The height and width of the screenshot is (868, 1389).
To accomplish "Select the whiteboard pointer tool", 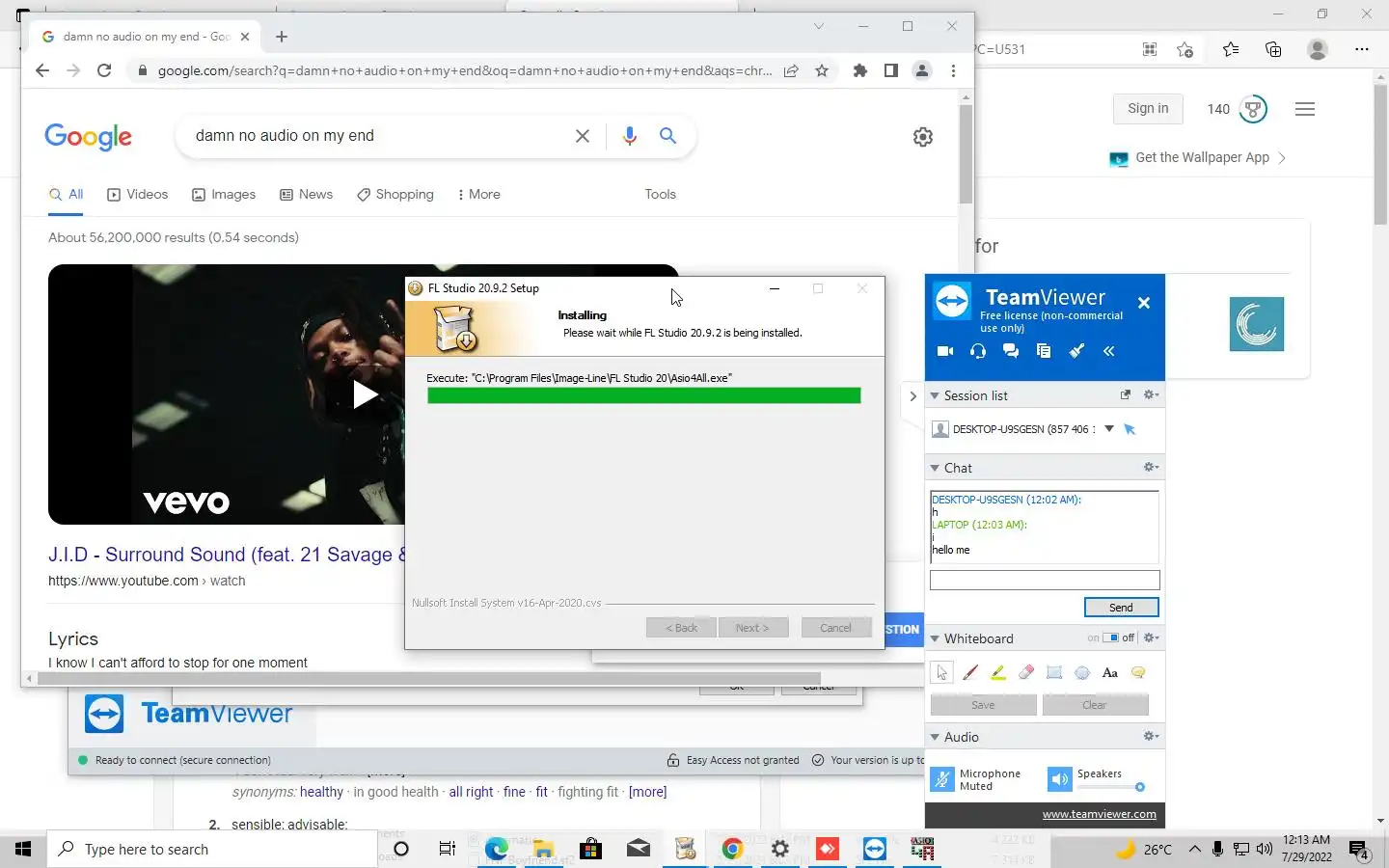I will 942,673.
